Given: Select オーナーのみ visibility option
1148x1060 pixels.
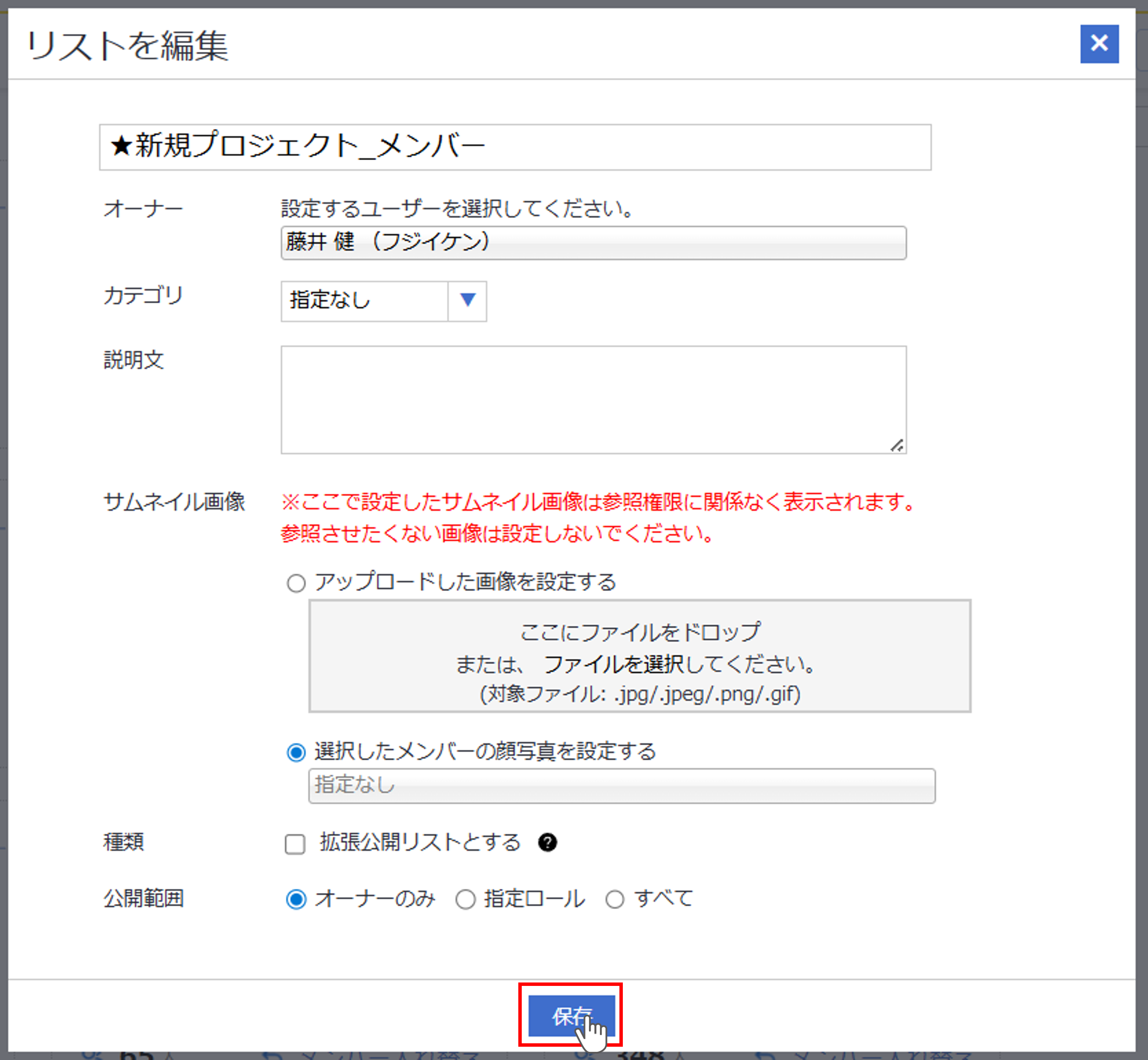Looking at the screenshot, I should point(296,899).
